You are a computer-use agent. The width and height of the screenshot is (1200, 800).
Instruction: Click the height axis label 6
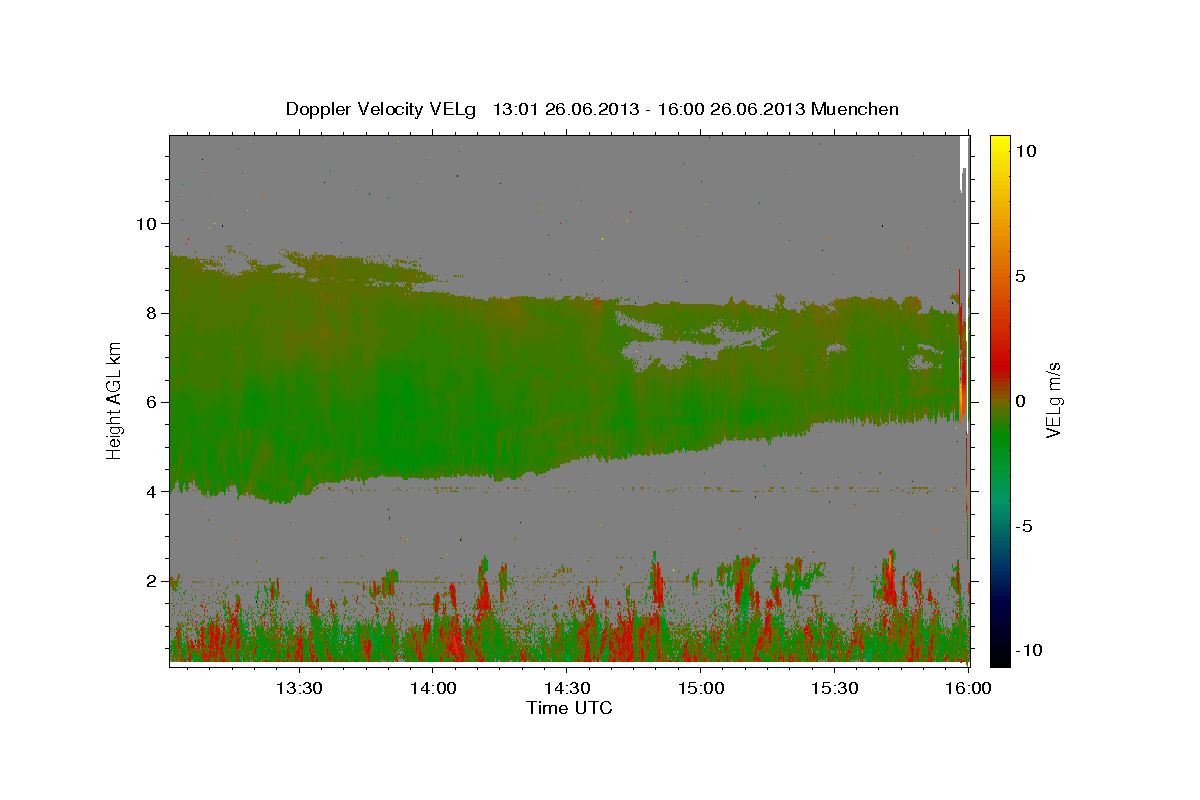pos(153,402)
